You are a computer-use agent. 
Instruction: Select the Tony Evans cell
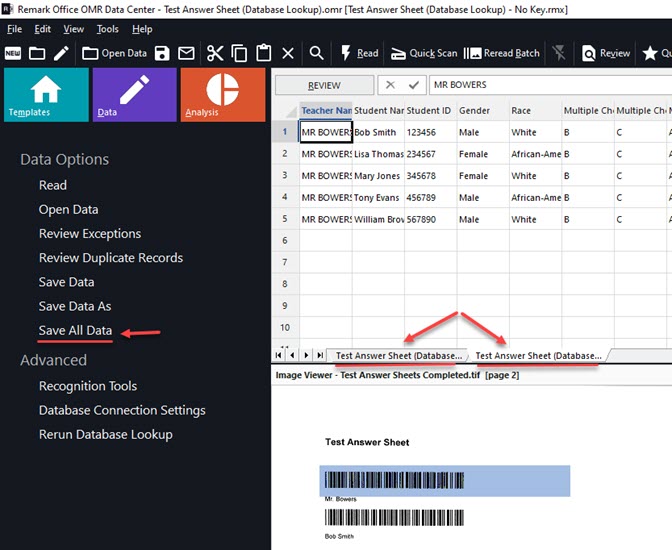[x=378, y=198]
